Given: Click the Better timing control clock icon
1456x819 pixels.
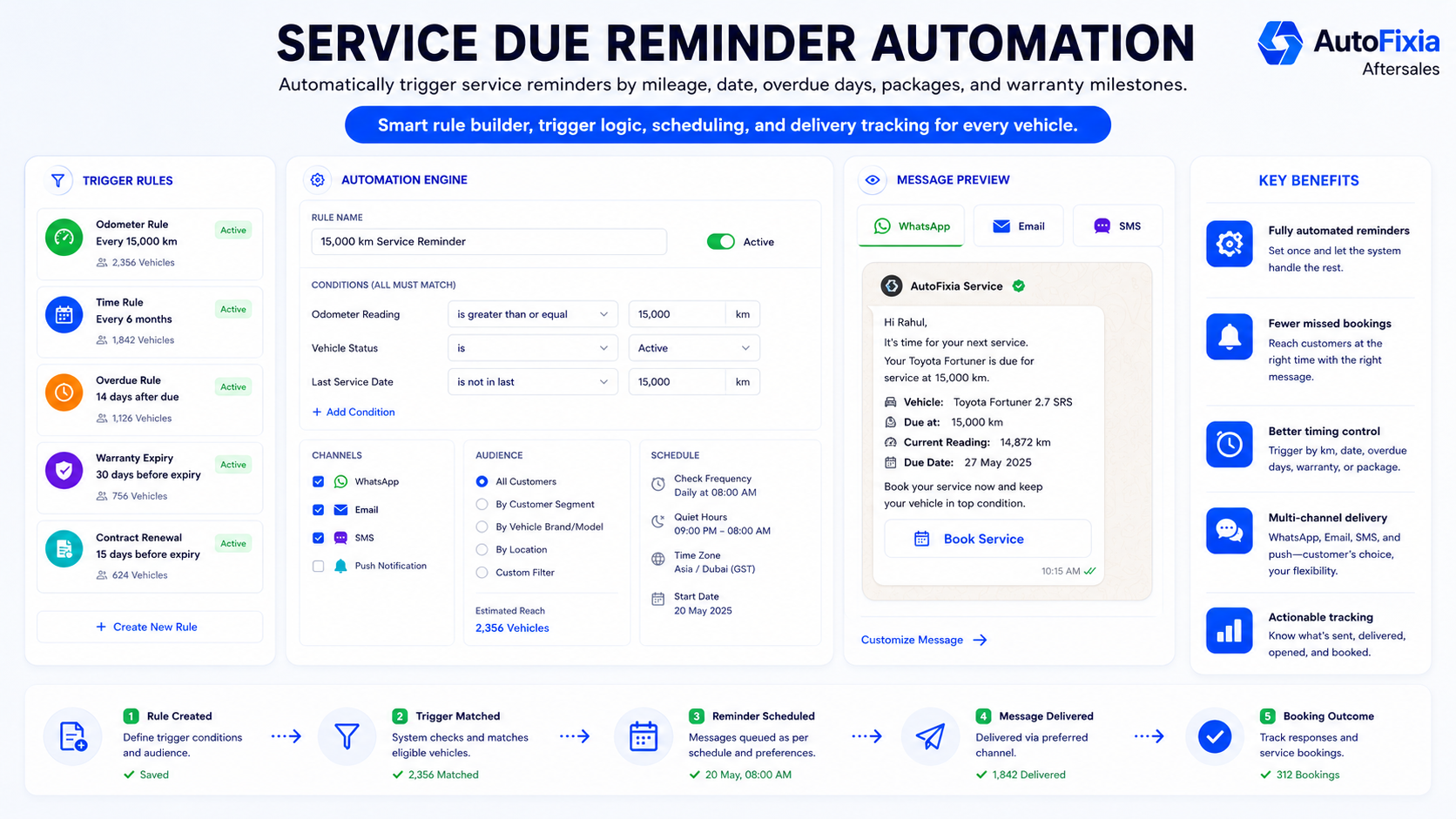Looking at the screenshot, I should click(1229, 444).
